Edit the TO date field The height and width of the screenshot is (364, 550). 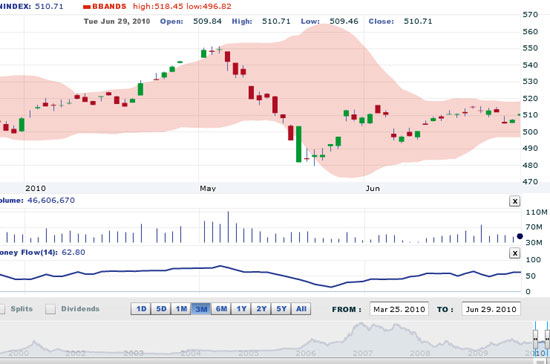coord(491,309)
